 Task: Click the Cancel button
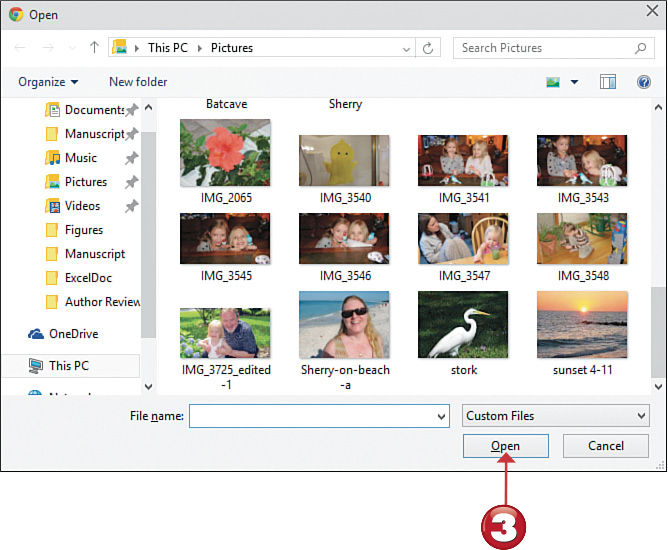606,446
